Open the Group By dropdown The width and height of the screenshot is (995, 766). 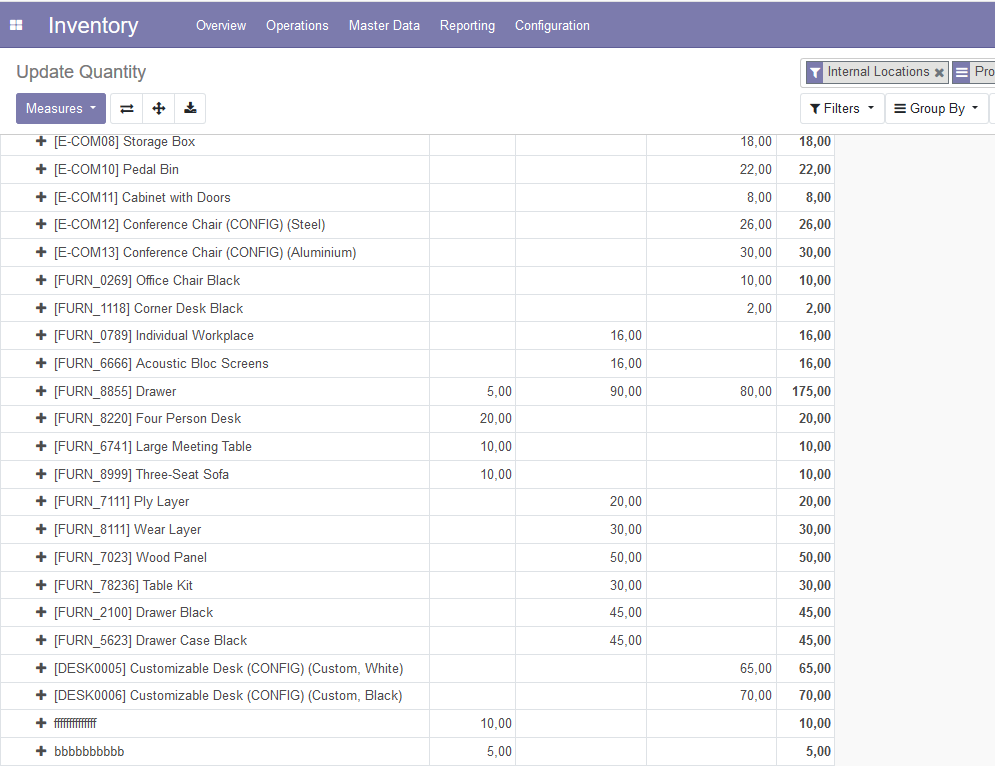pos(936,108)
